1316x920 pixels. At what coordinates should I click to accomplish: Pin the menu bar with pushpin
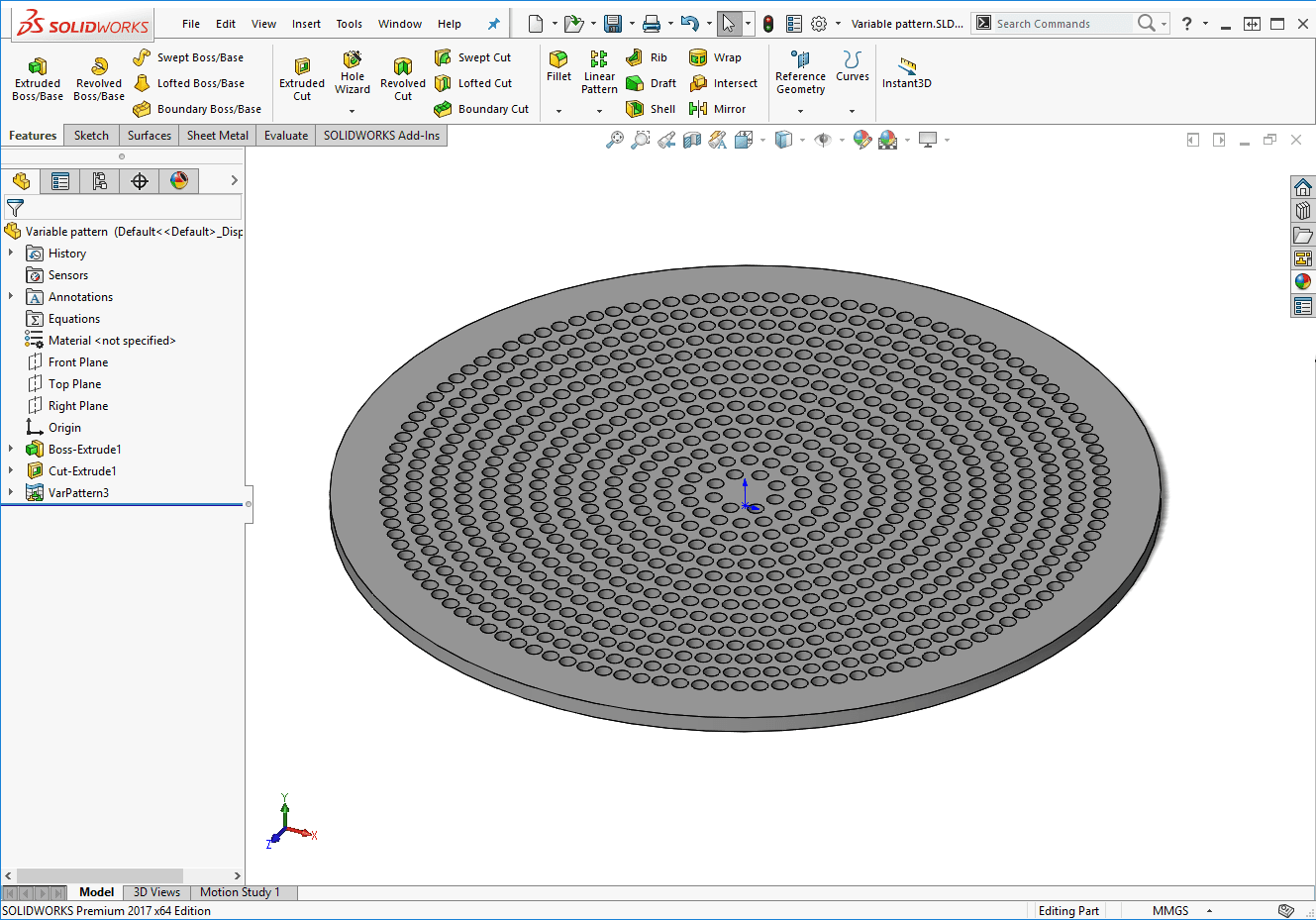494,24
